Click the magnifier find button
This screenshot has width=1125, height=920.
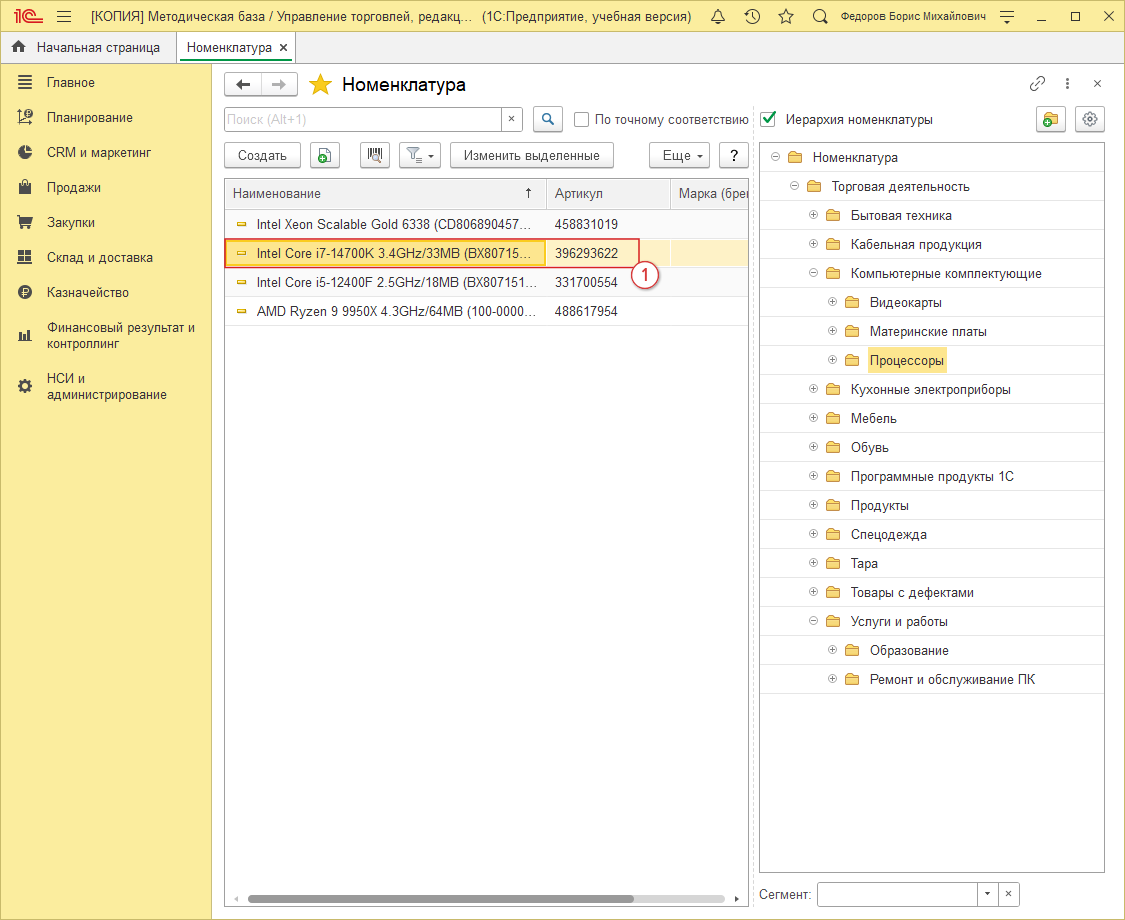547,119
